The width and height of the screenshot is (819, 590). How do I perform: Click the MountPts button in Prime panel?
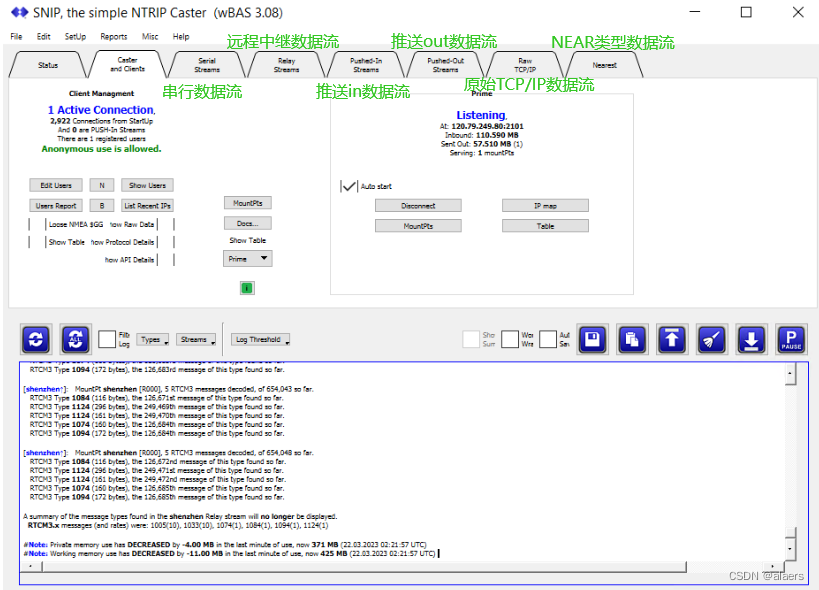point(418,226)
